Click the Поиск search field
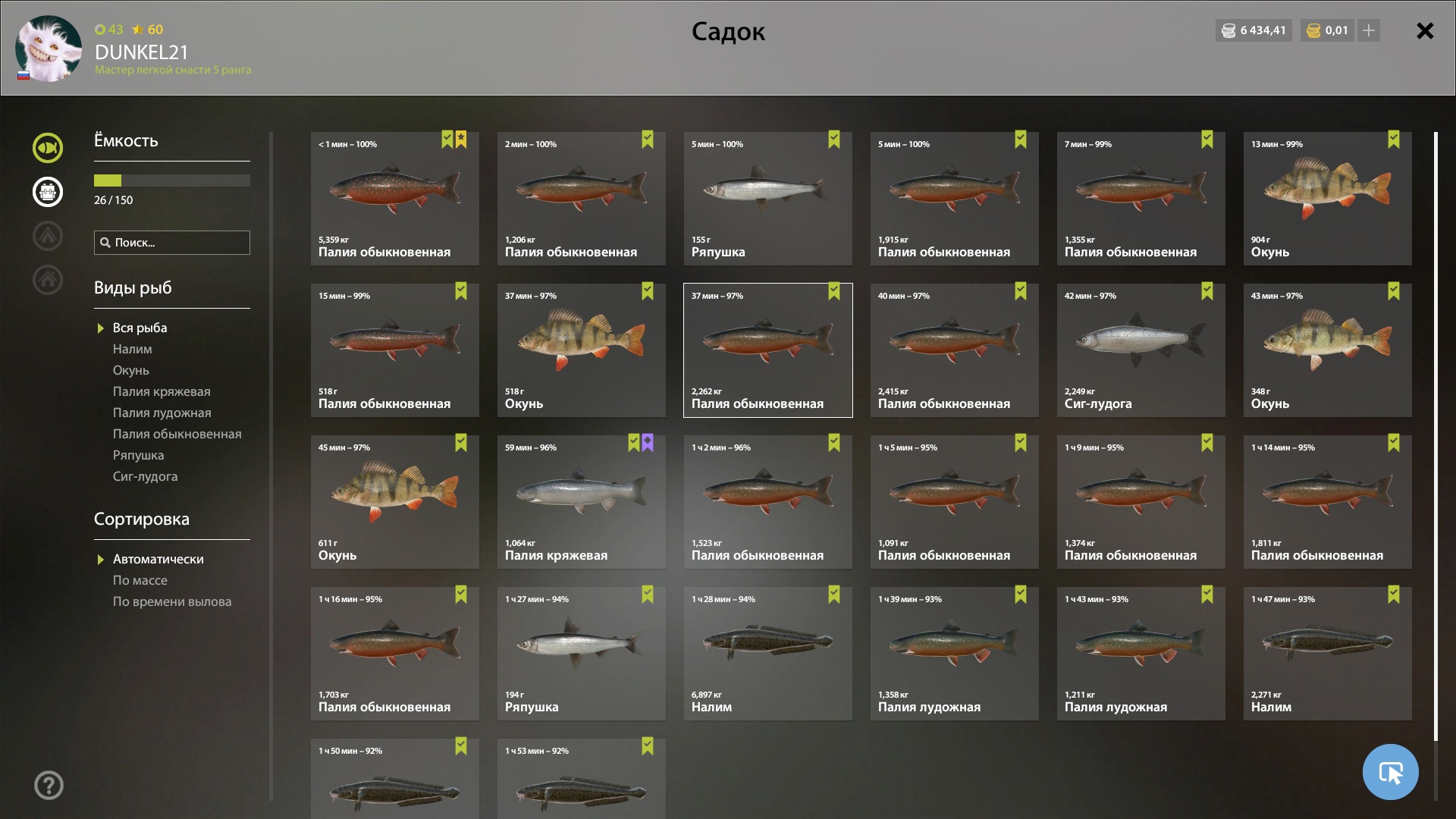 172,243
